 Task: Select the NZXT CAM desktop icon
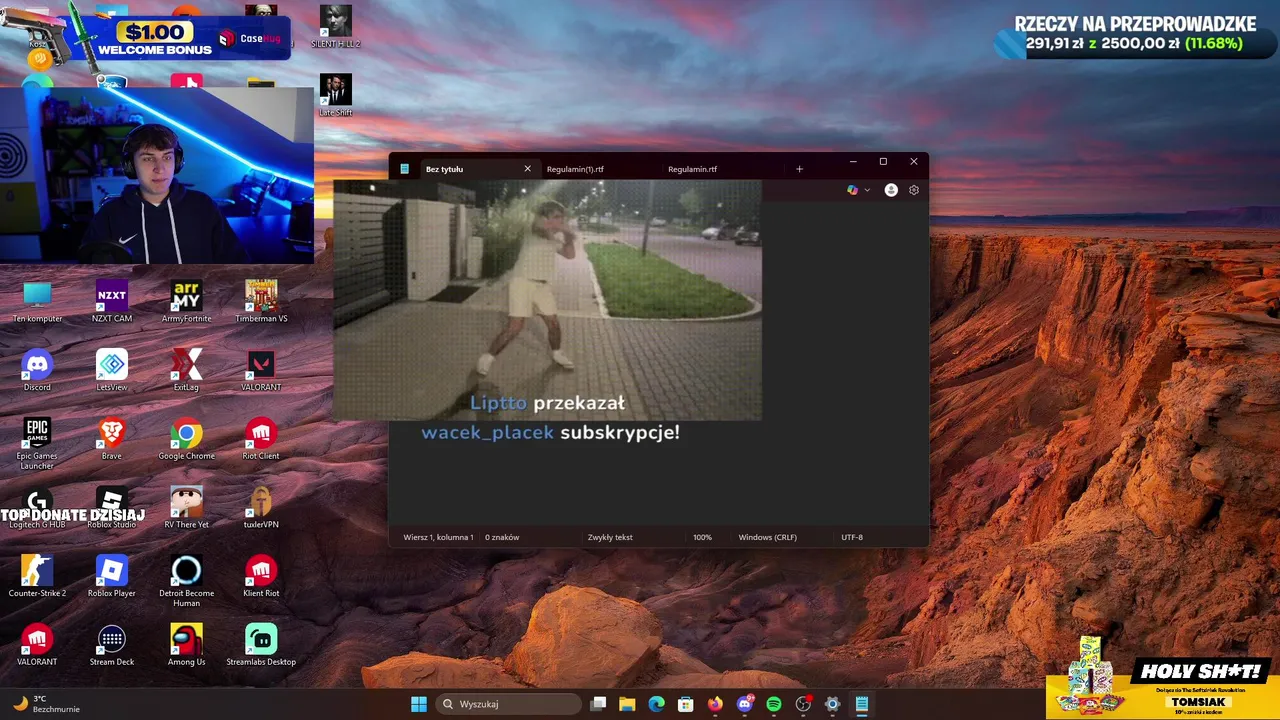coord(112,301)
